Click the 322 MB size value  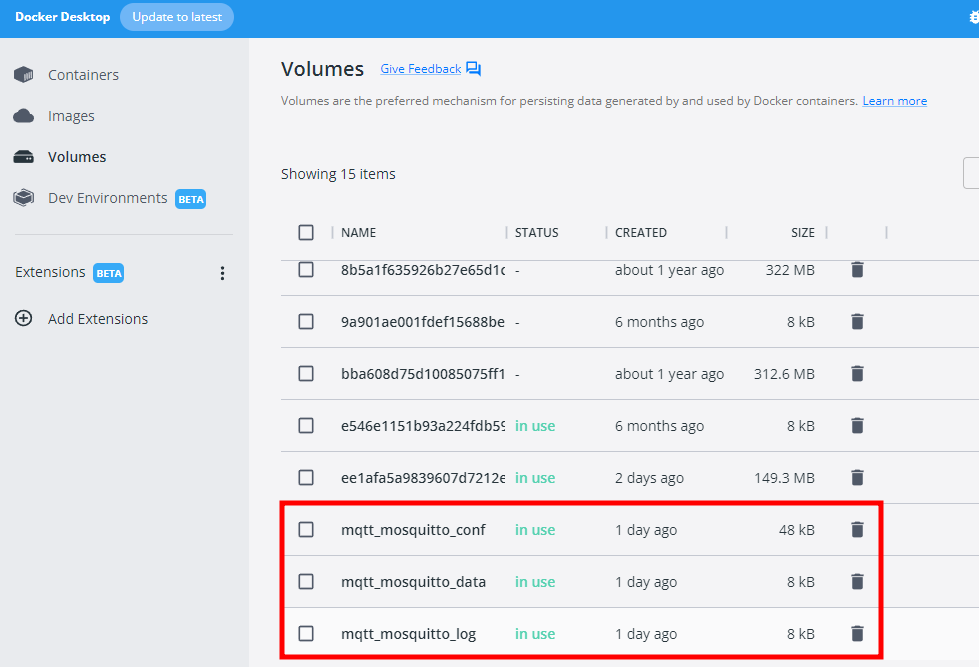click(x=790, y=270)
